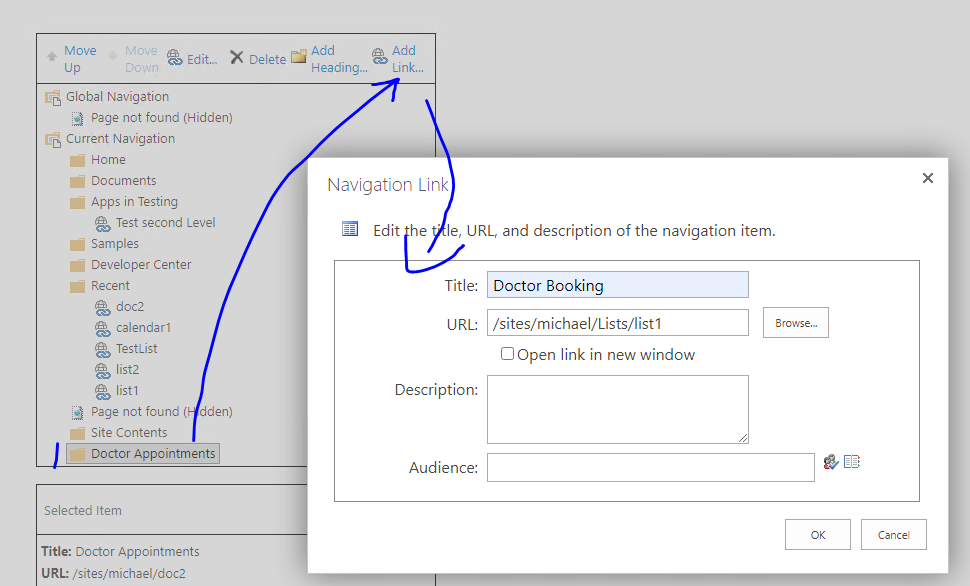This screenshot has width=970, height=586.
Task: Select Page not found under Global Navigation
Action: click(x=161, y=118)
